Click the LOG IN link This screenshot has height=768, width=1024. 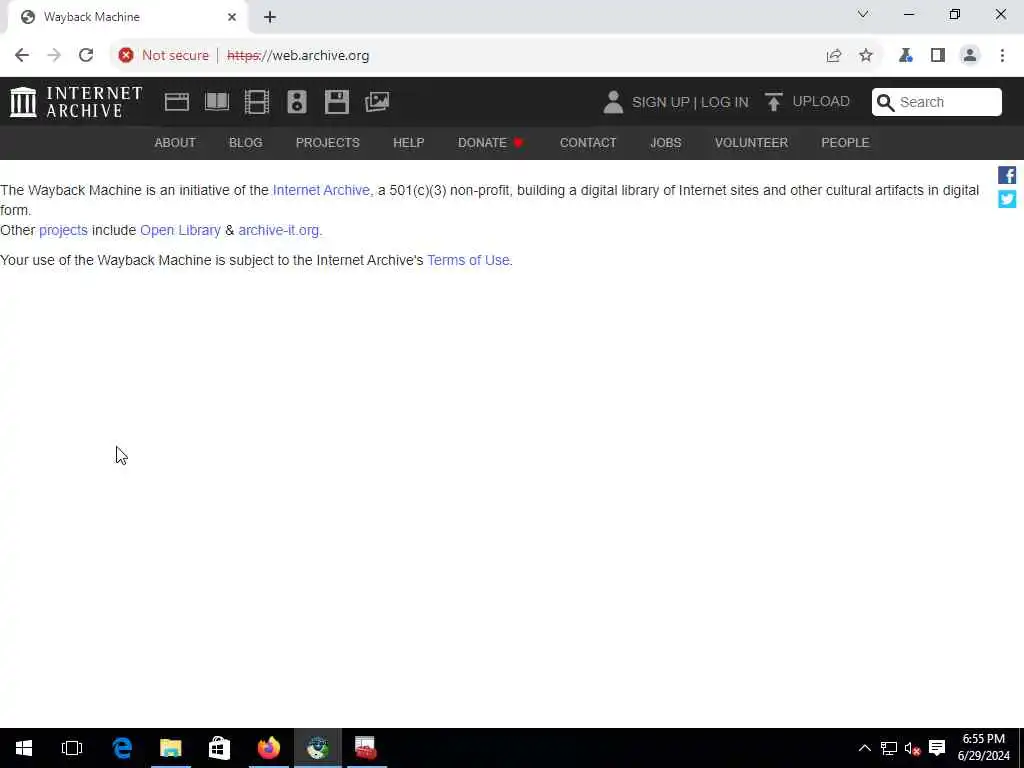(x=724, y=103)
